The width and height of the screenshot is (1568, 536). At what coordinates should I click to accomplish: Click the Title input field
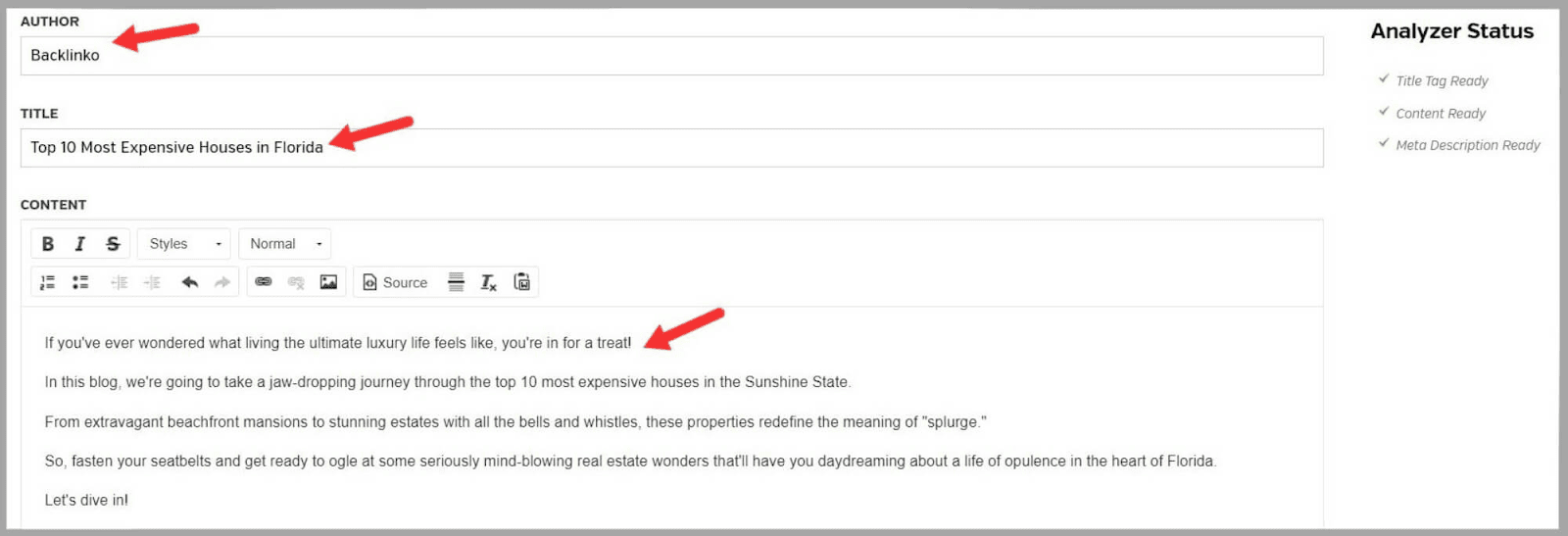(x=671, y=148)
